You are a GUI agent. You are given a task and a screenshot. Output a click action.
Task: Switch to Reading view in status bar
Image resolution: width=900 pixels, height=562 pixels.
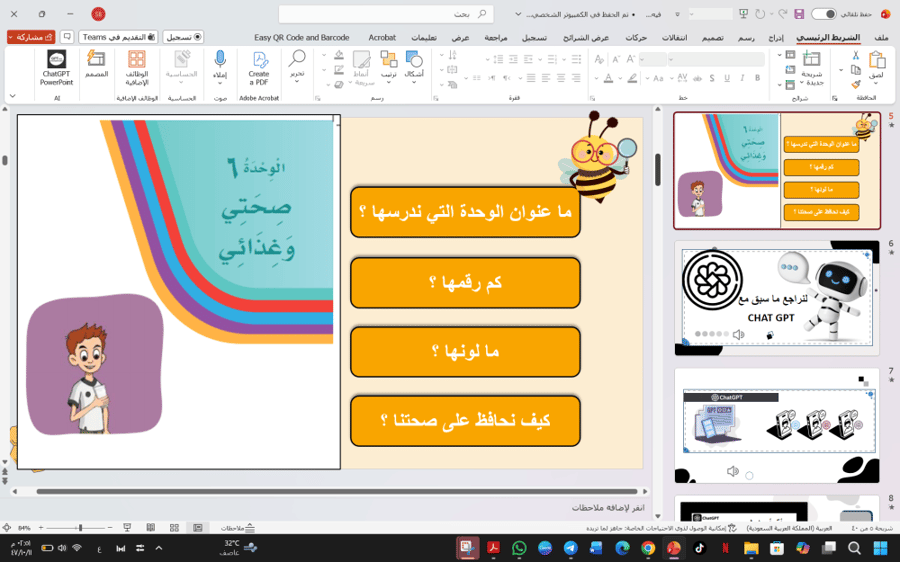[150, 528]
